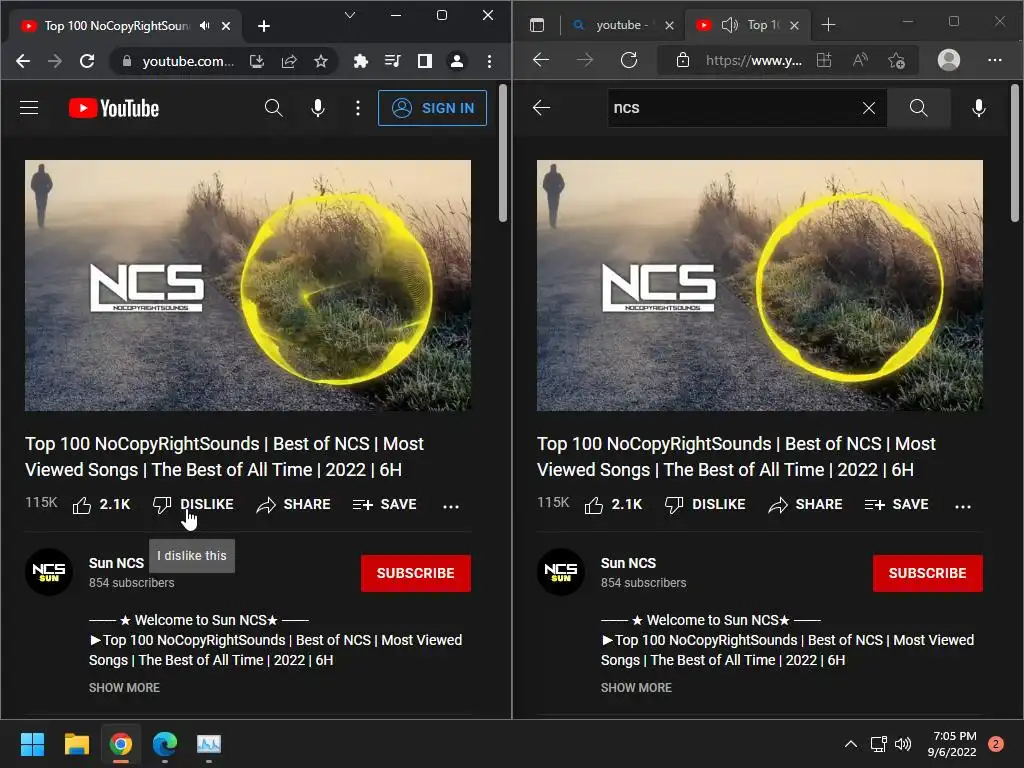
Task: Add page to favorites in Edge
Action: tap(897, 61)
